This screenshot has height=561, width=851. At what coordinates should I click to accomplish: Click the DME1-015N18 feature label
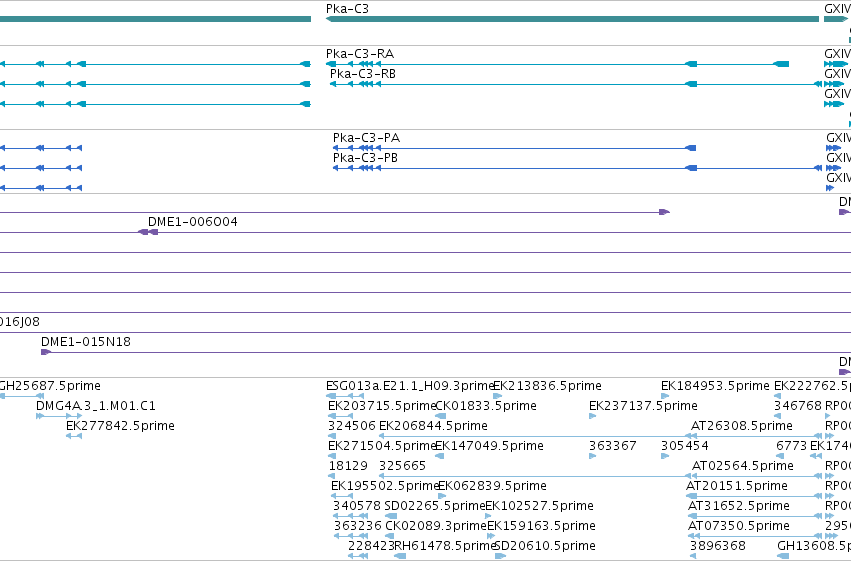click(86, 342)
